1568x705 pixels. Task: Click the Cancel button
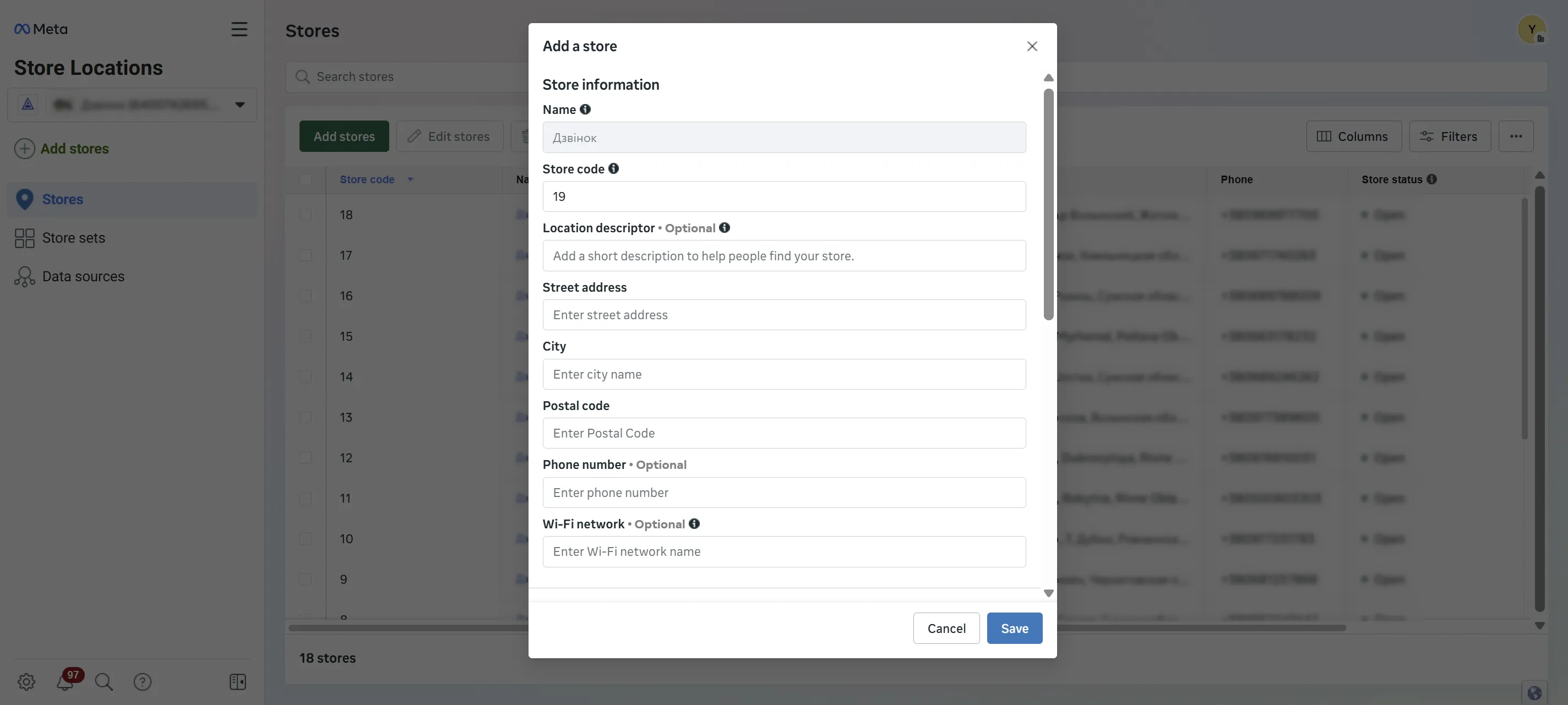[x=946, y=629]
